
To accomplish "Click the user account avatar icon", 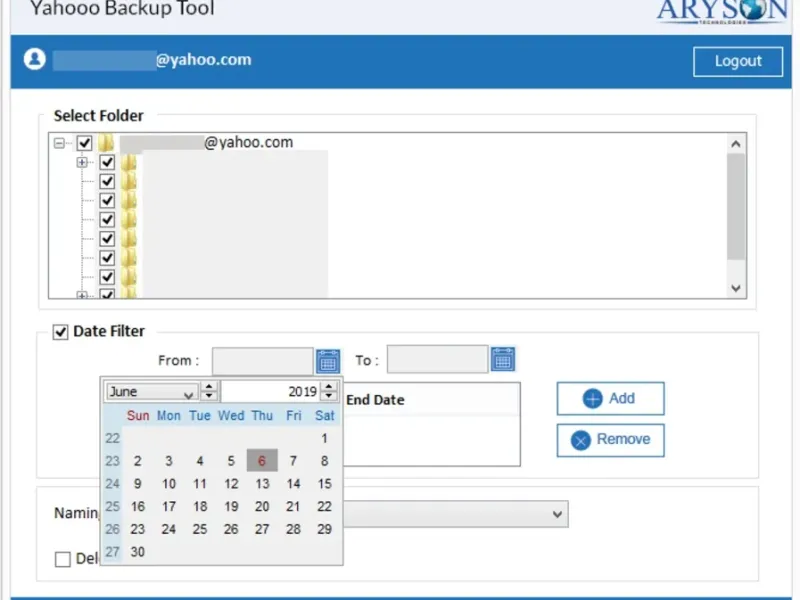I will tap(35, 59).
